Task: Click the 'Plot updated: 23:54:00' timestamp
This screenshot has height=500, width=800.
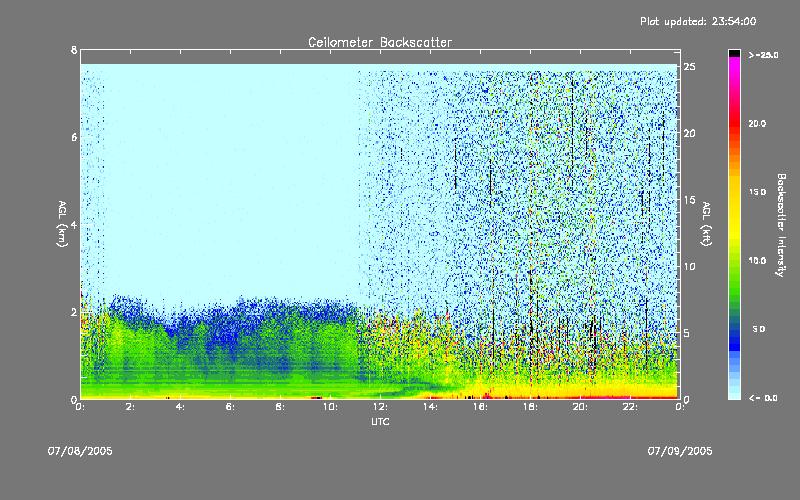Action: [698, 21]
